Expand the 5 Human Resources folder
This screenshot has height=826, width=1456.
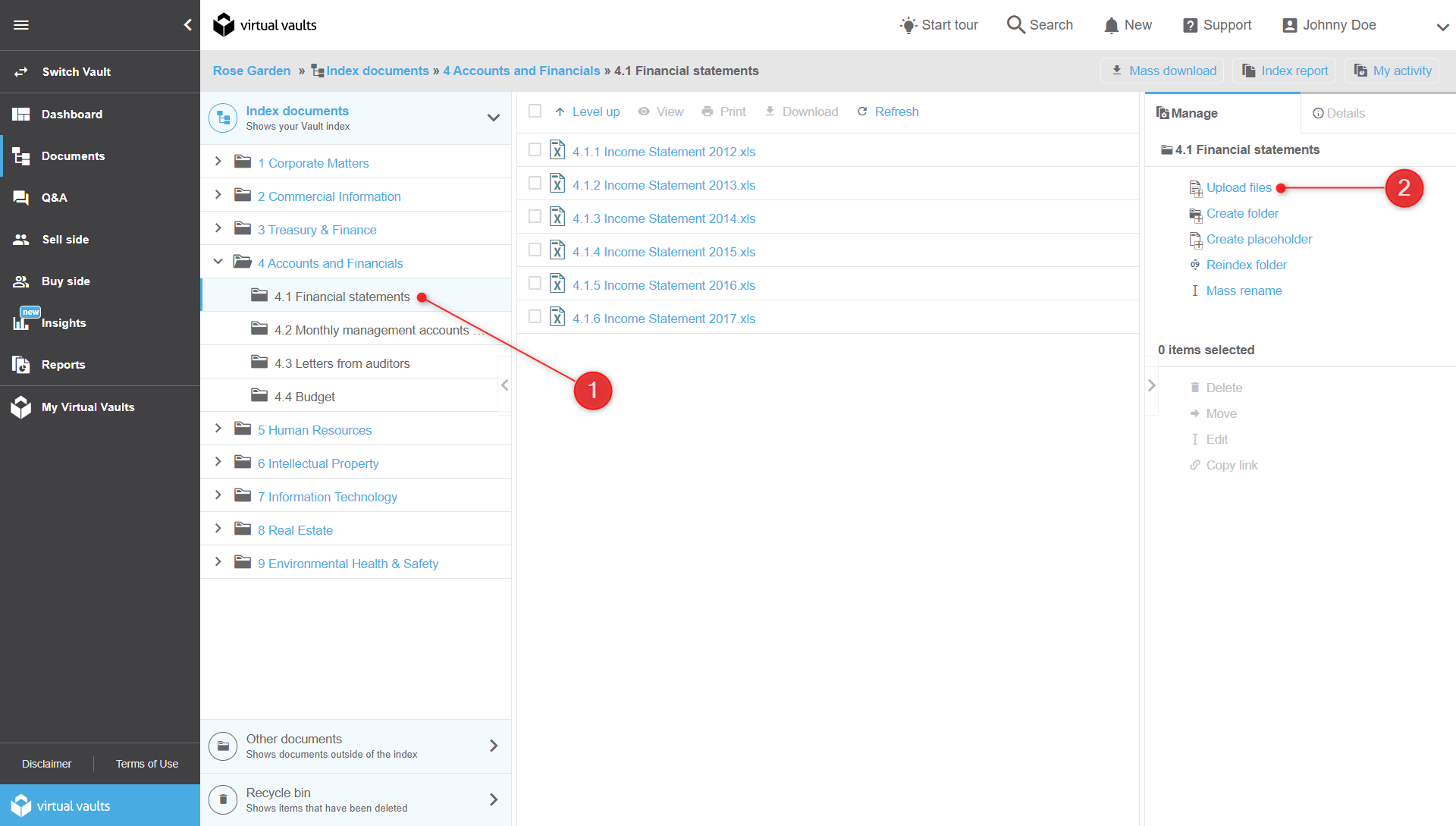coord(218,429)
